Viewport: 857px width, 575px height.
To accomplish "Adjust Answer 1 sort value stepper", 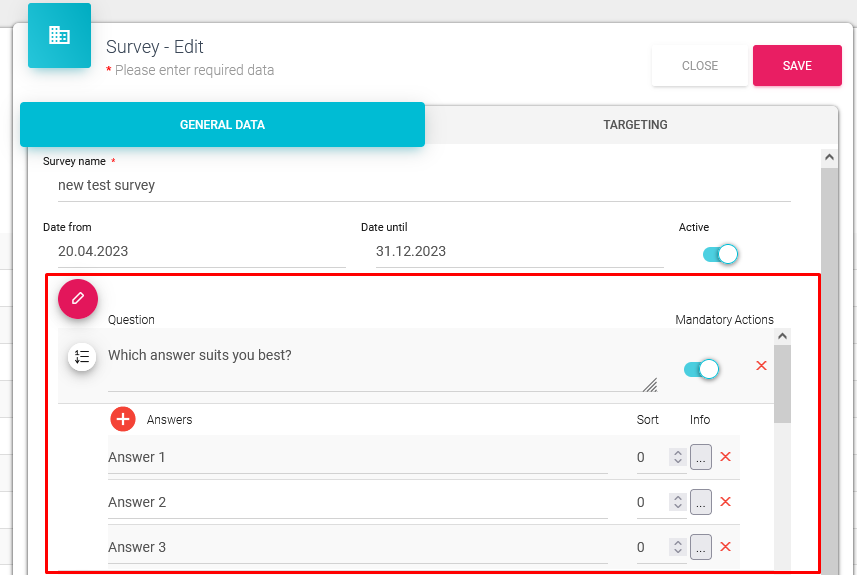I will (x=677, y=457).
